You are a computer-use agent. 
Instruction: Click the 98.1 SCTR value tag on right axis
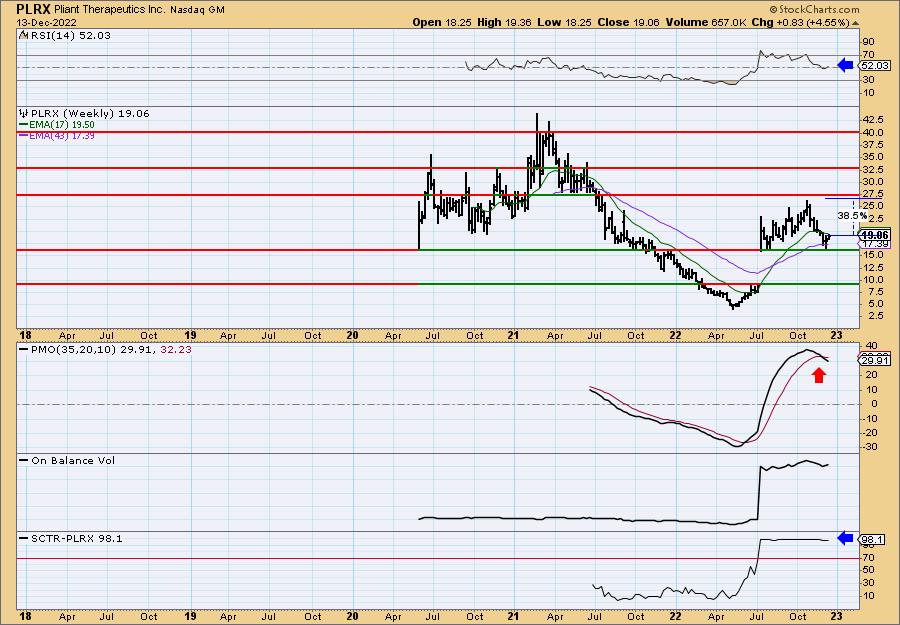coord(872,540)
